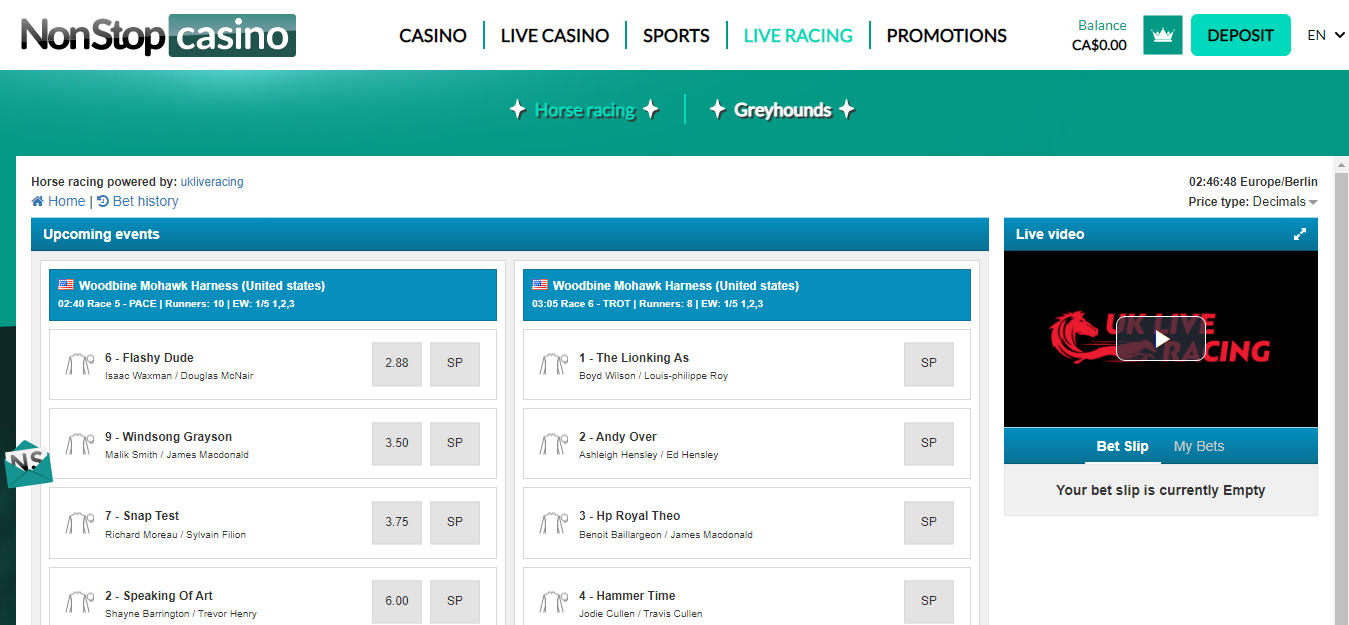Click jockey silks icon for Hammer Time
Image resolution: width=1349 pixels, height=625 pixels.
[x=554, y=603]
